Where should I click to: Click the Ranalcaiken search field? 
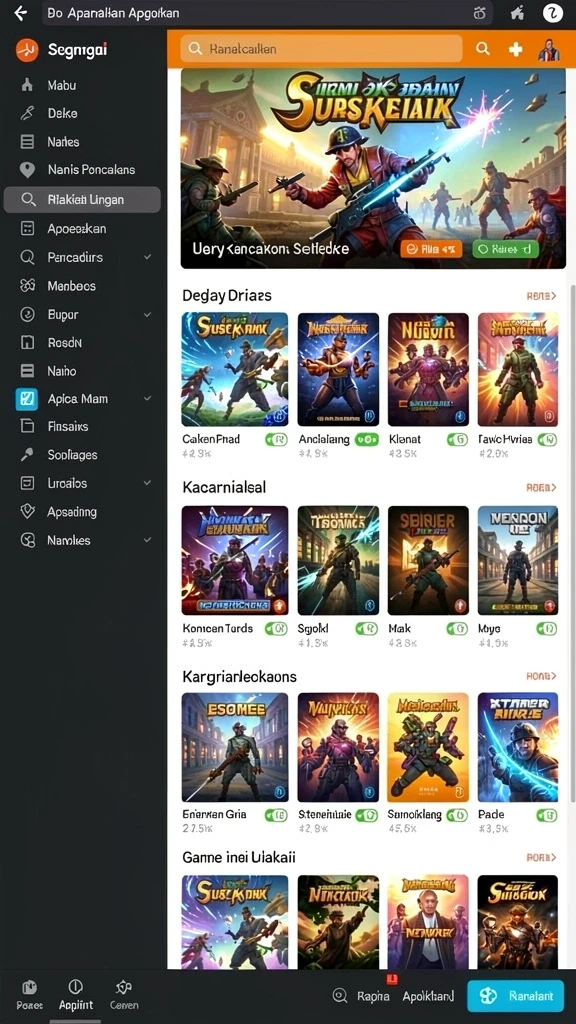[321, 48]
